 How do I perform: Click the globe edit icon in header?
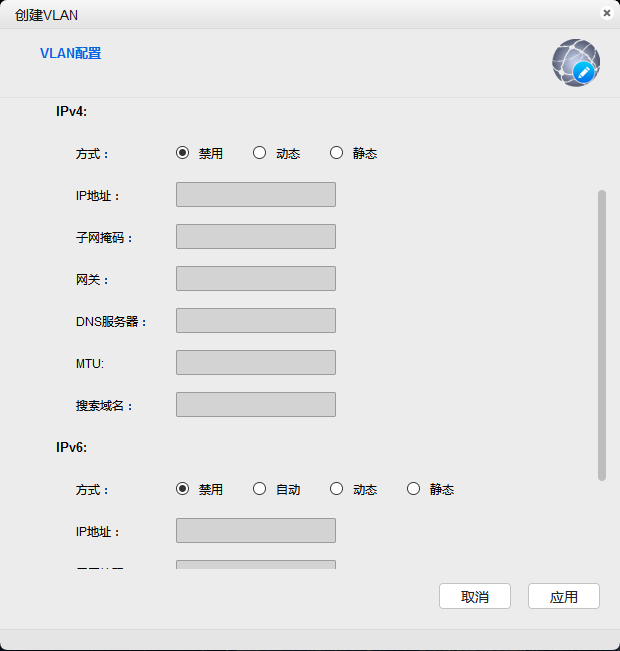pos(575,62)
